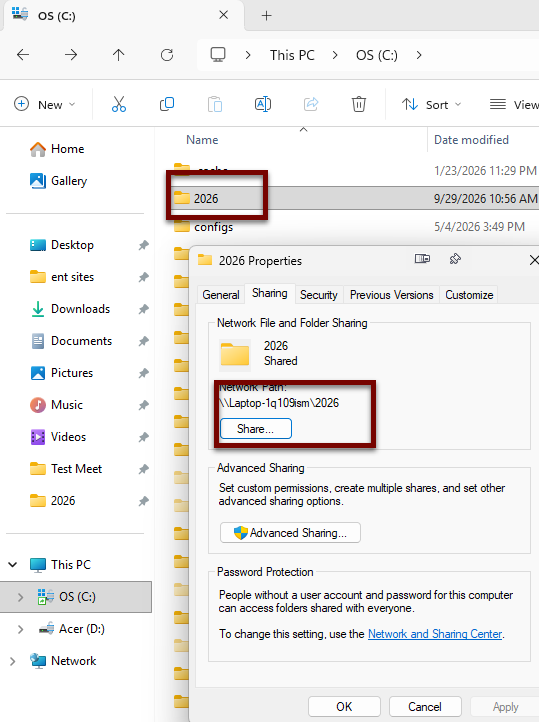Open Advanced Sharing... dialog
The width and height of the screenshot is (539, 722).
click(290, 533)
